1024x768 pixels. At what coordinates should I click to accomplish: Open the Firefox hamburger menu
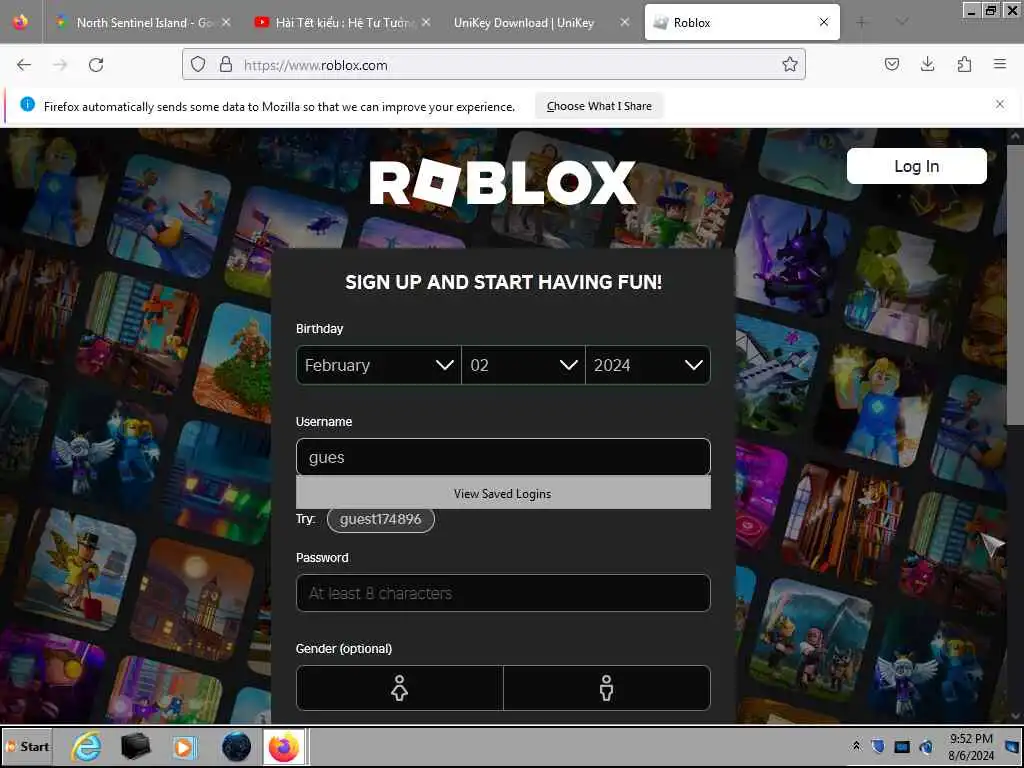1000,64
